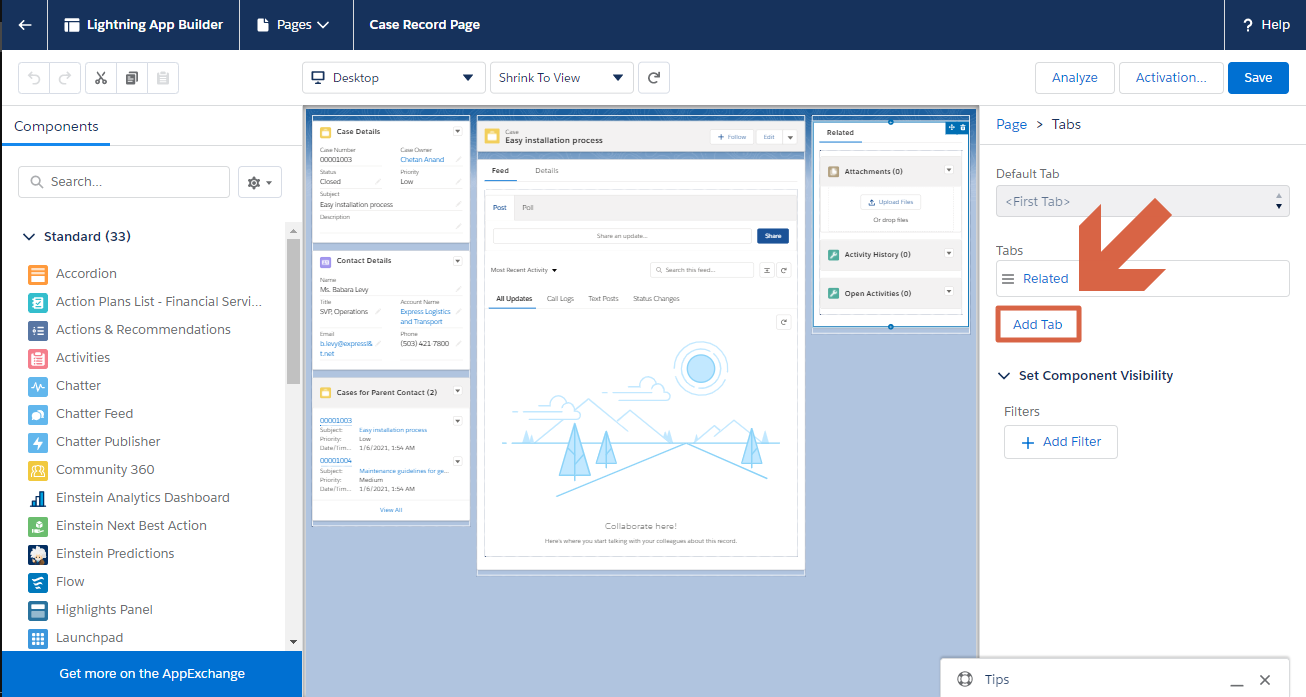
Task: Open the Pages menu
Action: click(294, 25)
